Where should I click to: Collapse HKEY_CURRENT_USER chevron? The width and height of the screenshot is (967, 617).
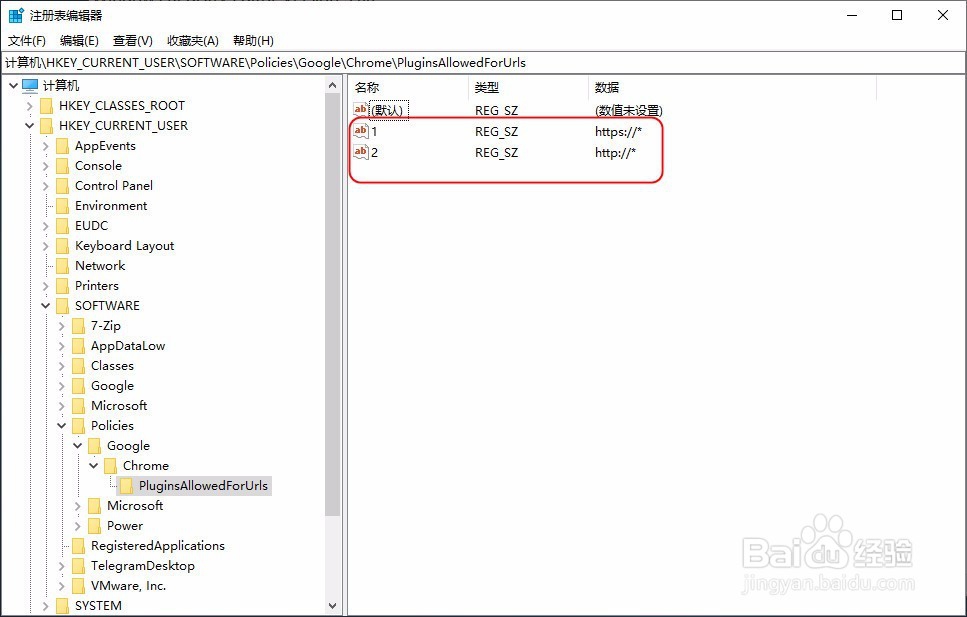(29, 125)
